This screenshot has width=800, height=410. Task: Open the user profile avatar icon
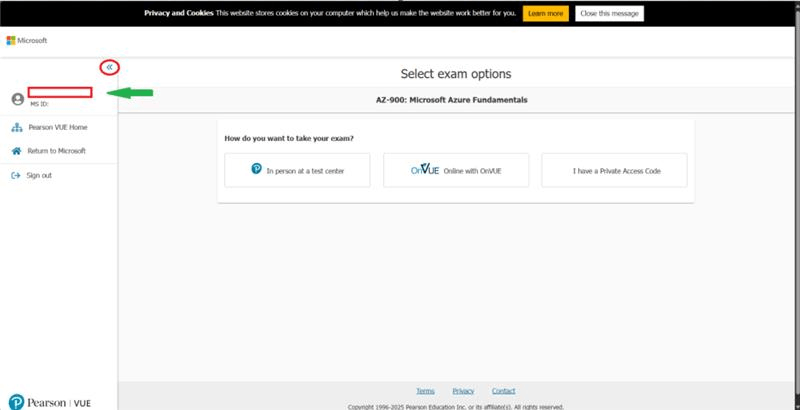click(x=18, y=99)
